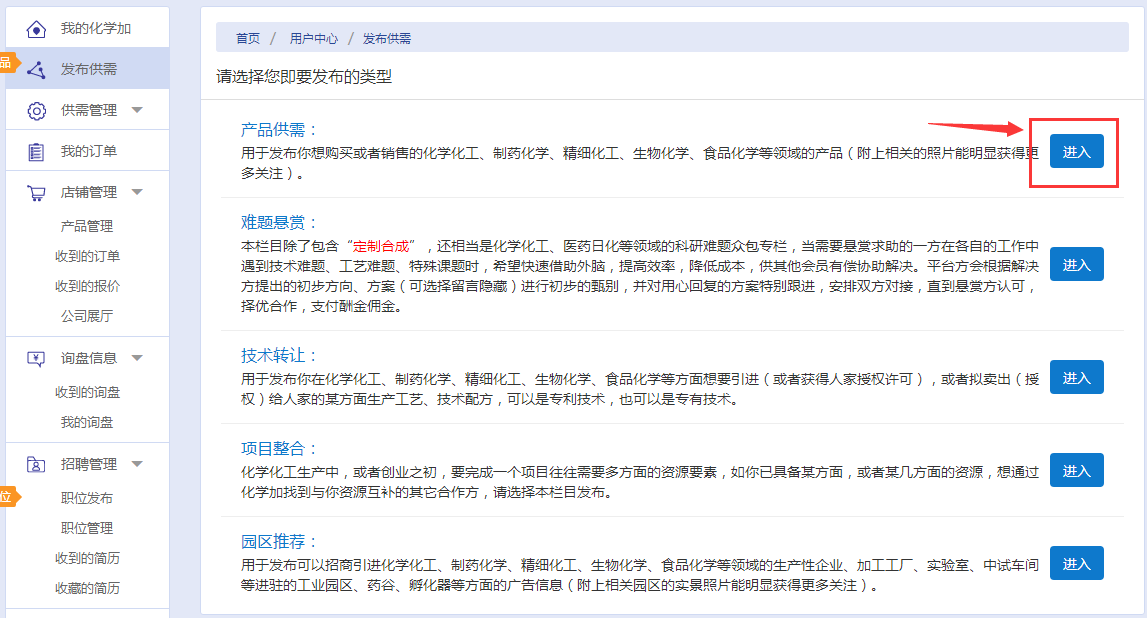
Task: Click the 招聘管理 person icon
Action: coord(36,464)
